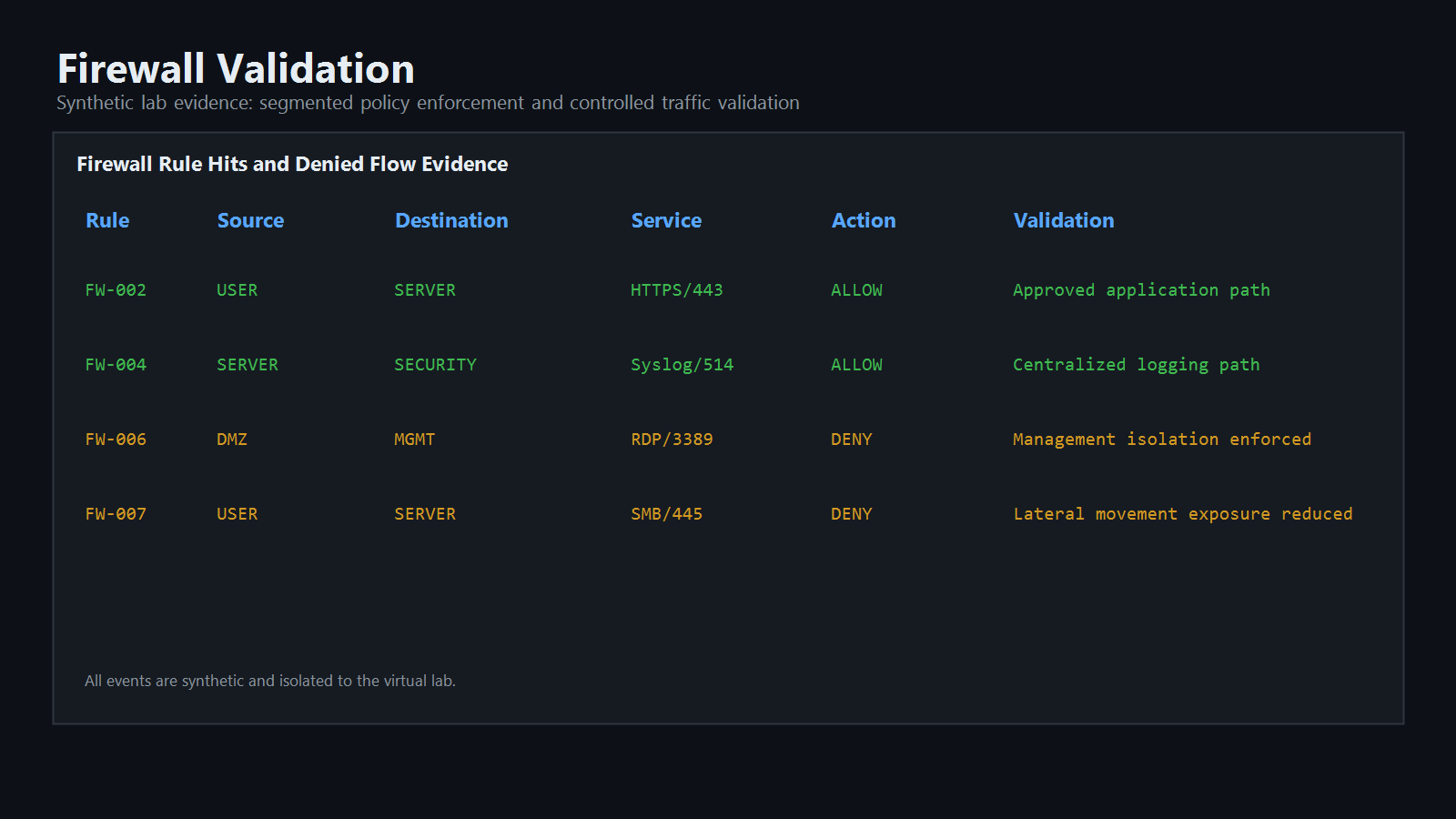Select source 'USER' in FW-002 row
Viewport: 1456px width, 819px height.
[x=237, y=290]
